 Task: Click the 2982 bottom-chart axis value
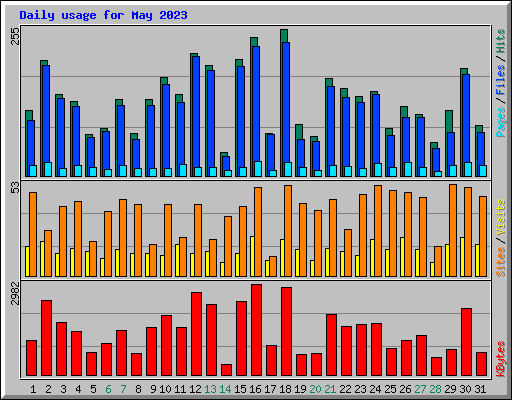15,294
